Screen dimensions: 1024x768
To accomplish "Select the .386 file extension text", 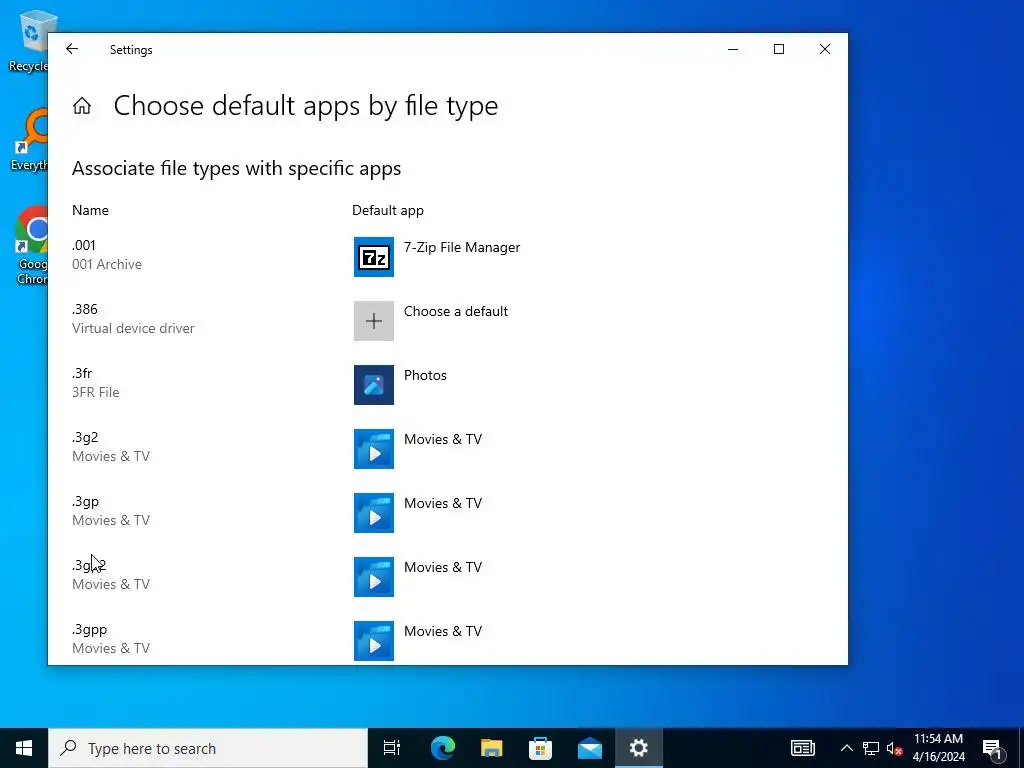I will [x=85, y=309].
